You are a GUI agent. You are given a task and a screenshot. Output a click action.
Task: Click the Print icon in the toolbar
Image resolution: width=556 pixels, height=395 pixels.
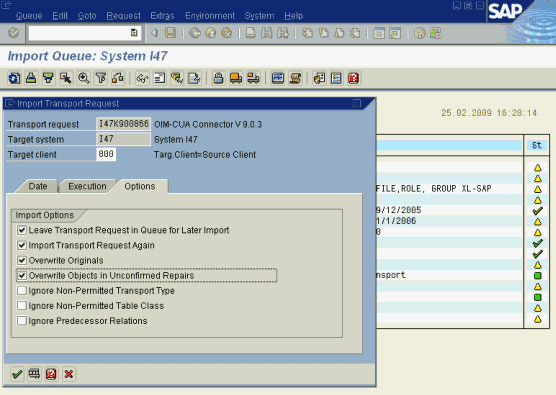click(251, 33)
